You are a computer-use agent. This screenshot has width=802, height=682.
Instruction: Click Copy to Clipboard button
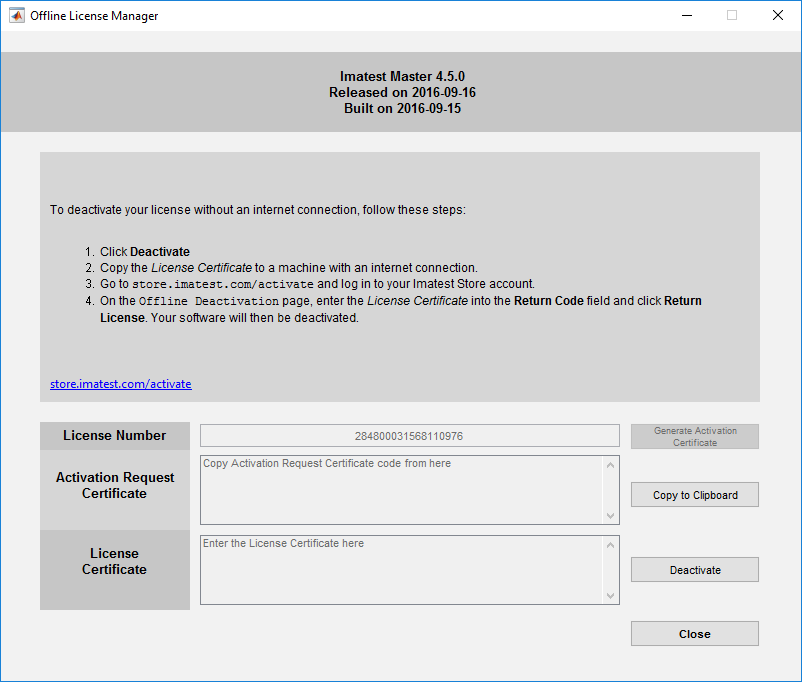(695, 495)
